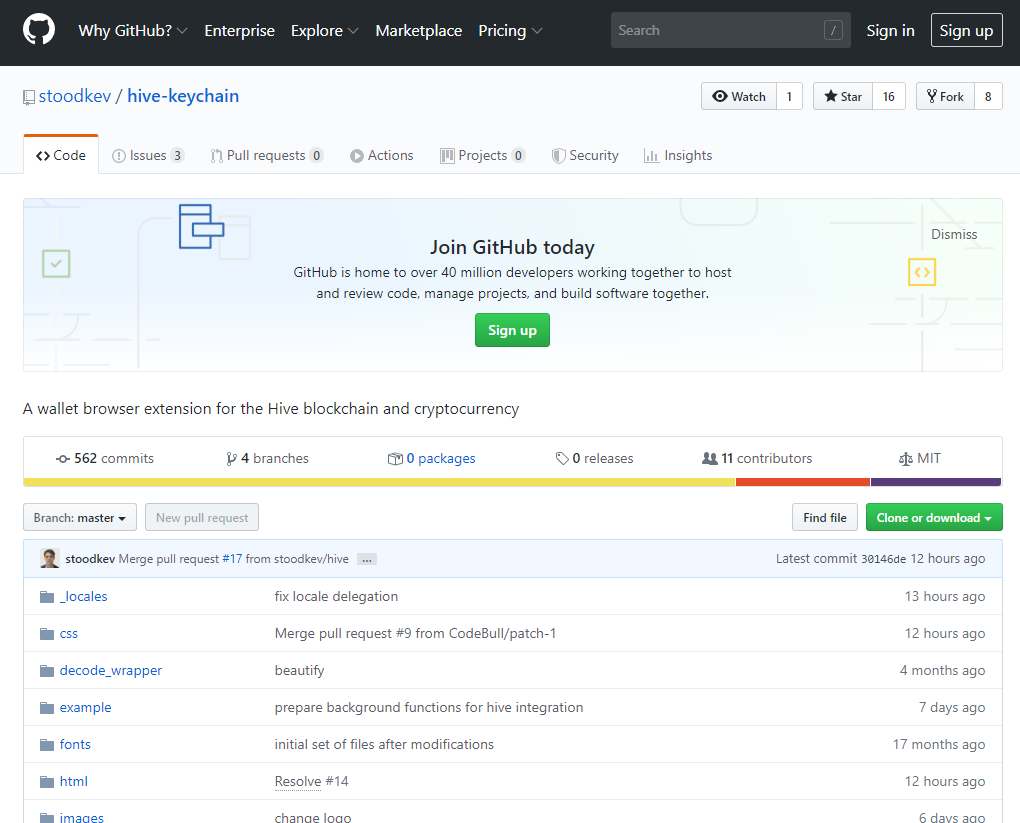Open the watchers count 1

click(789, 96)
